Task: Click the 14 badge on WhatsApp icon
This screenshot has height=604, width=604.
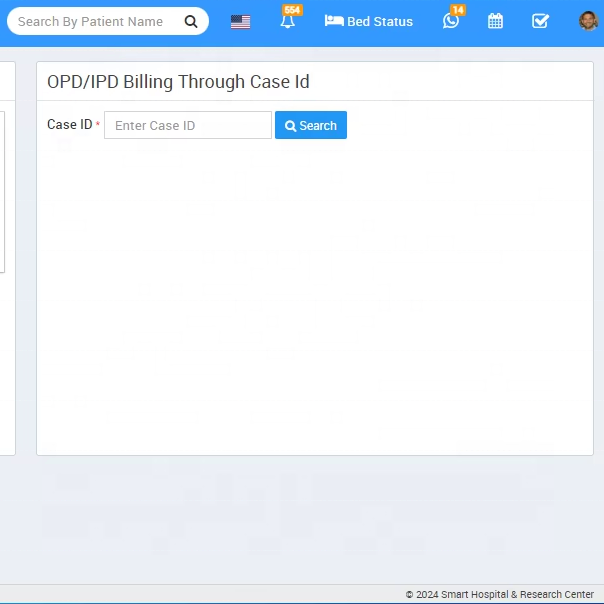Action: pyautogui.click(x=457, y=10)
